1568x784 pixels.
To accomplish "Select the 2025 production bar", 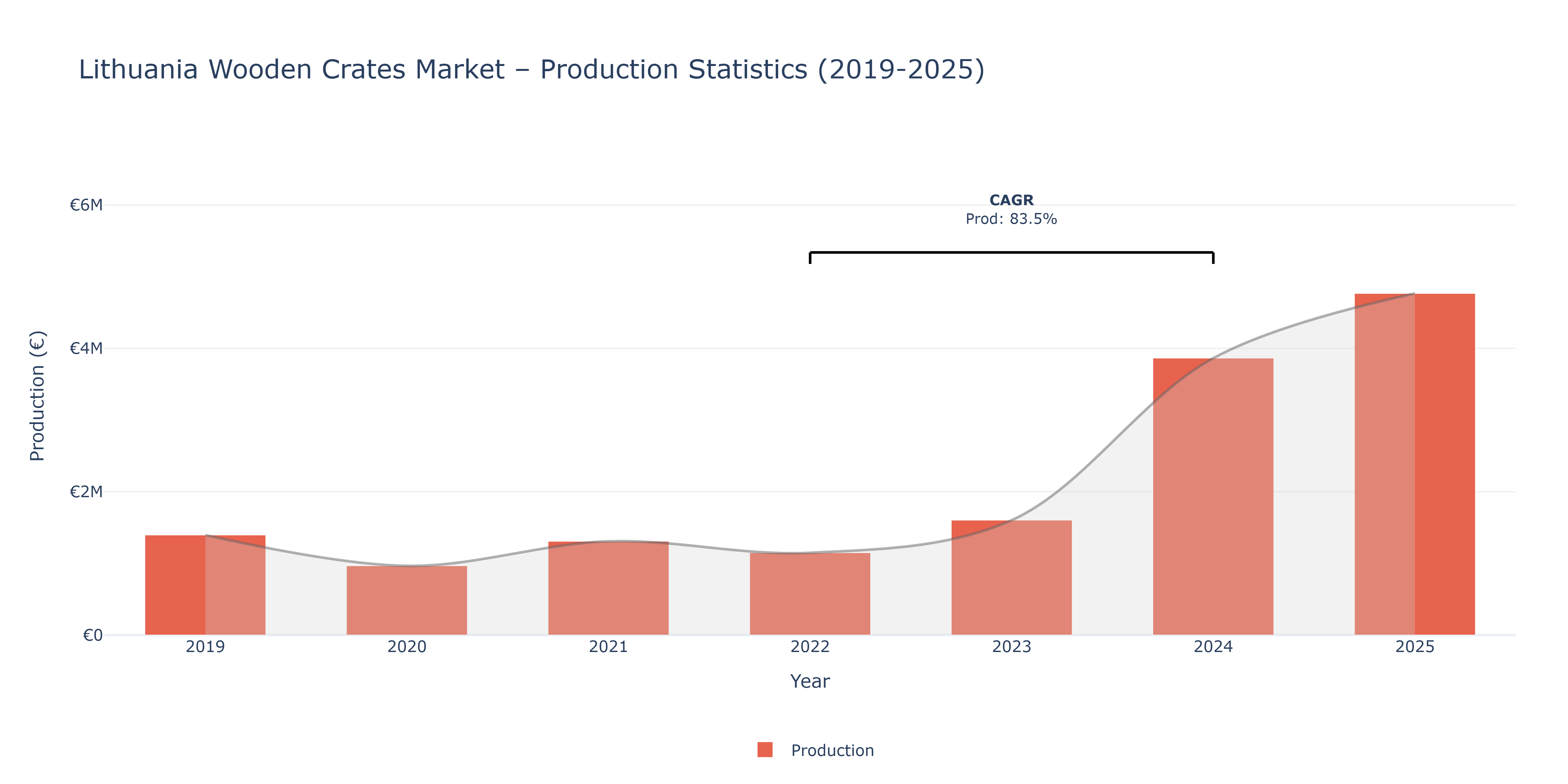I will pos(1414,465).
